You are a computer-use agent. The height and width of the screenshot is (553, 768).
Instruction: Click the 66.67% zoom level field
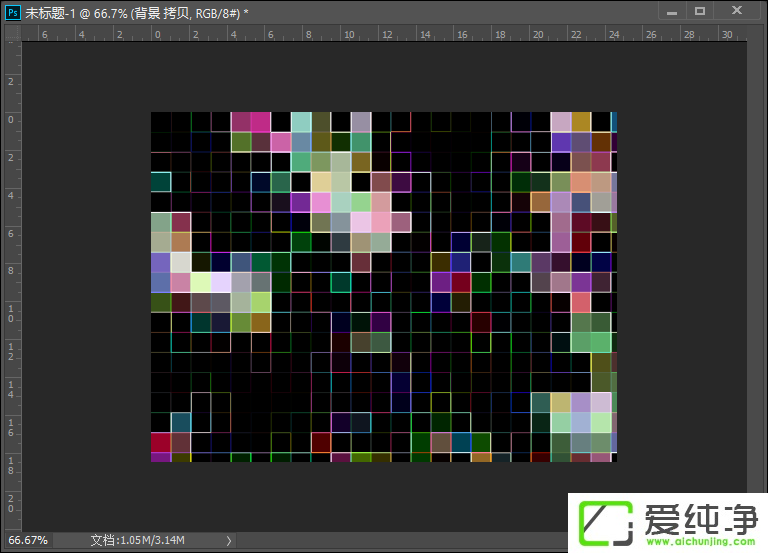28,540
